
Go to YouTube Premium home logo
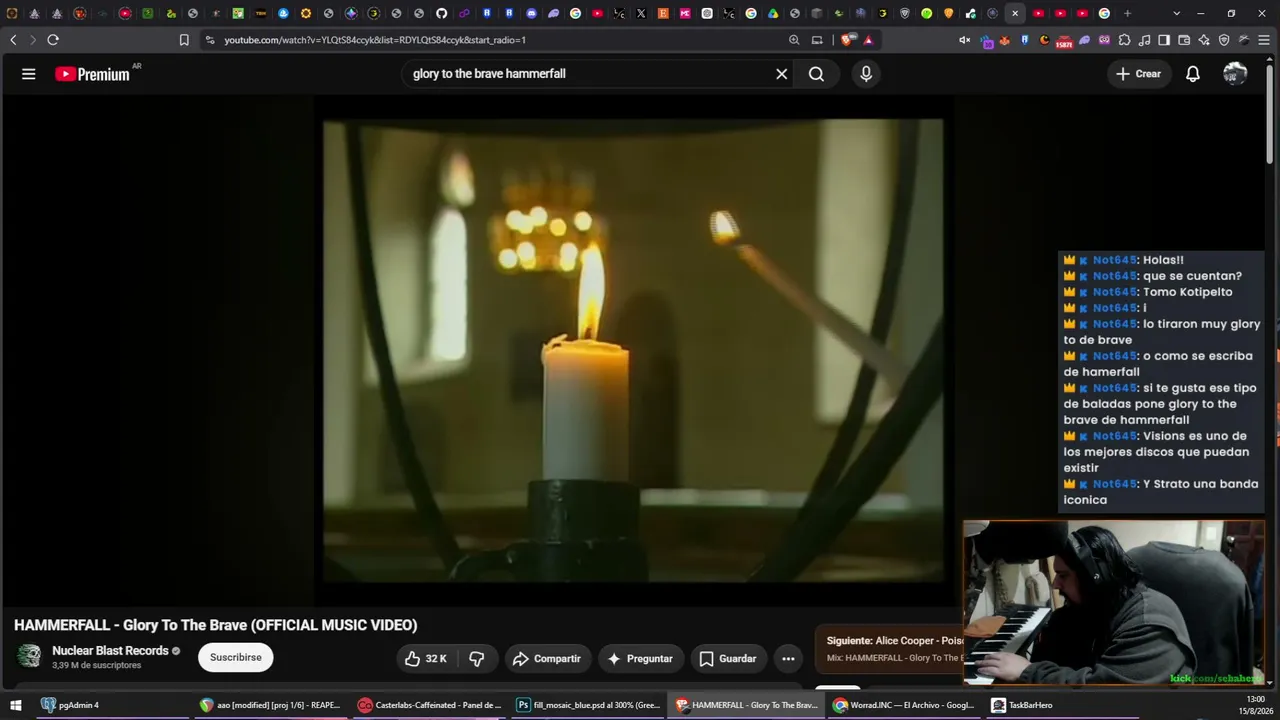[x=92, y=74]
